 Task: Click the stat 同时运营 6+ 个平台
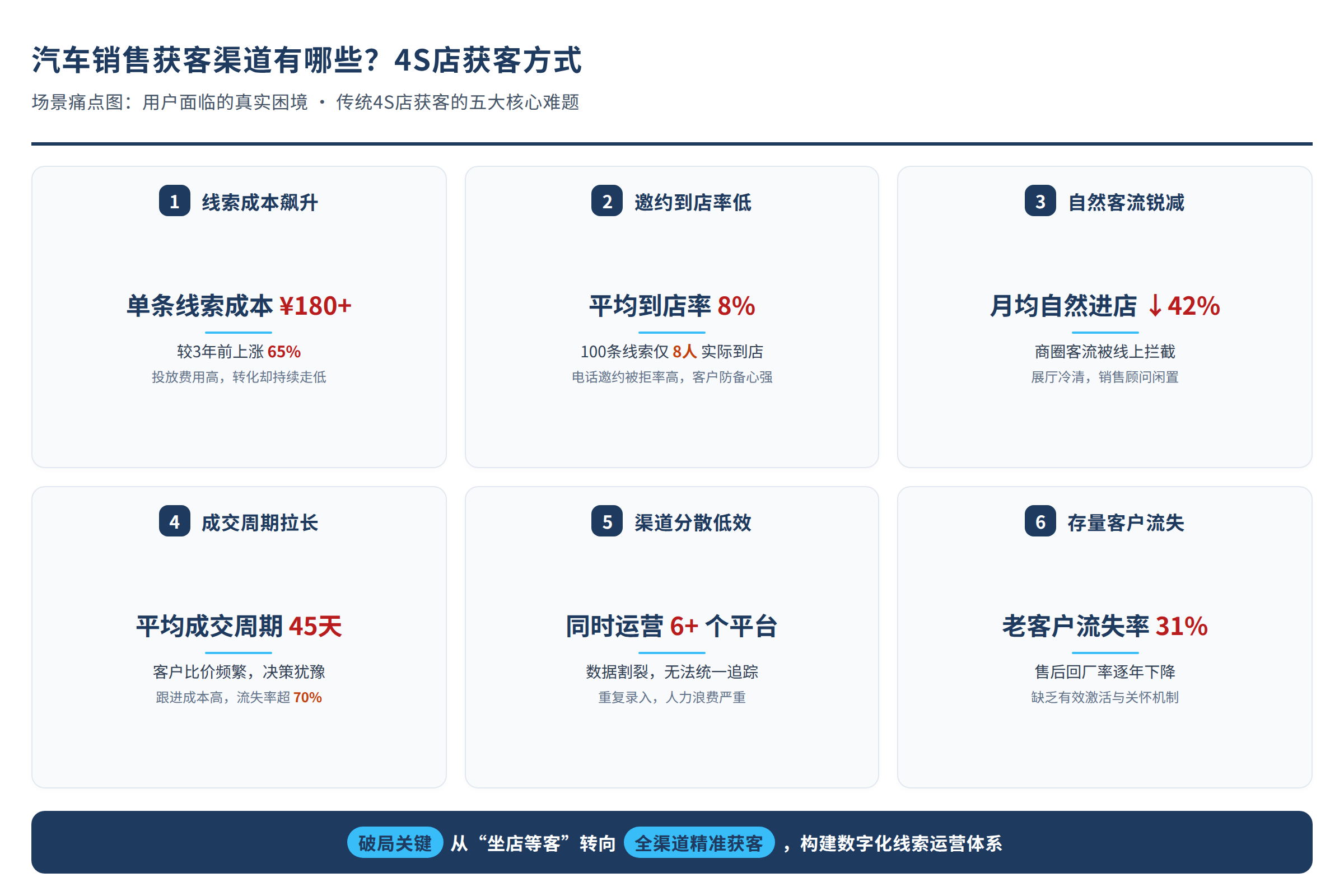(672, 626)
